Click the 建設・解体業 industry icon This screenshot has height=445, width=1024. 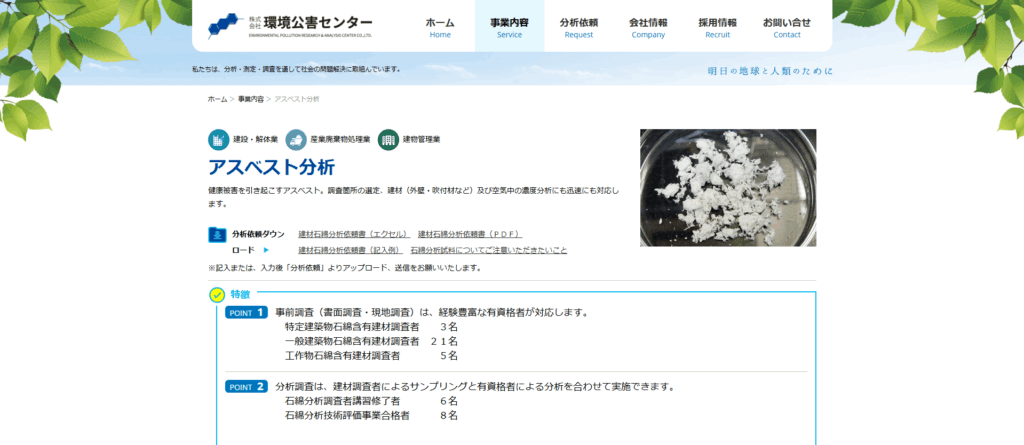tap(219, 140)
